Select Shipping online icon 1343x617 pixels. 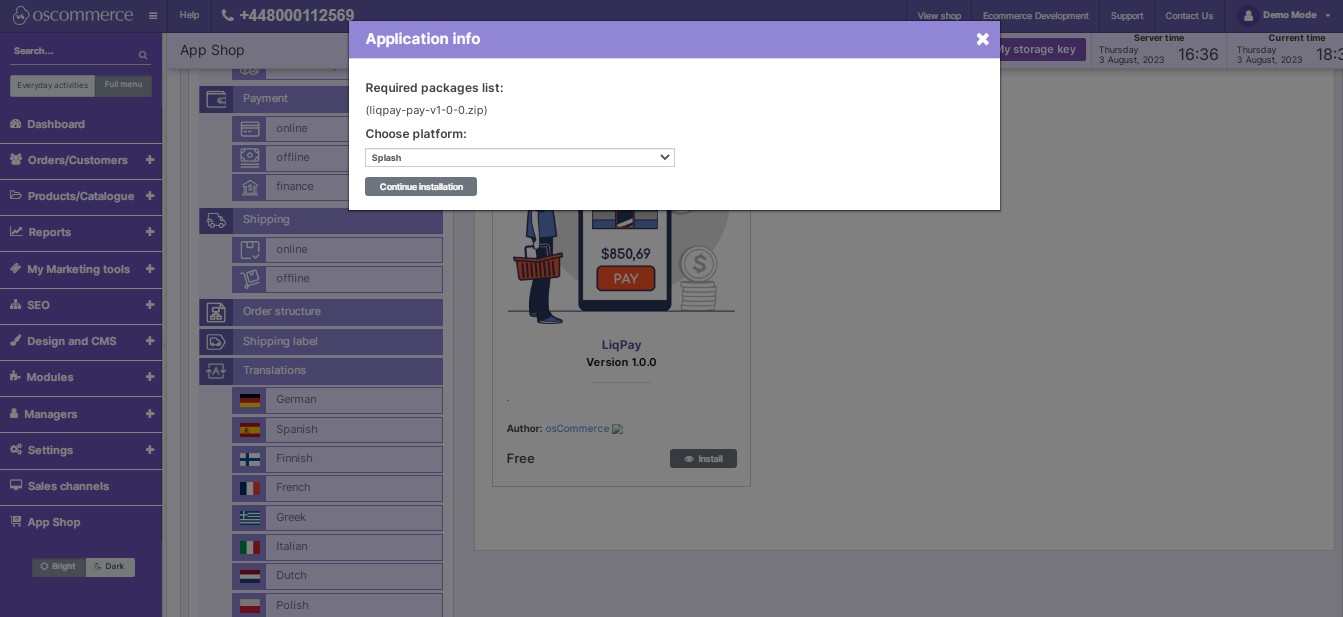pyautogui.click(x=250, y=249)
